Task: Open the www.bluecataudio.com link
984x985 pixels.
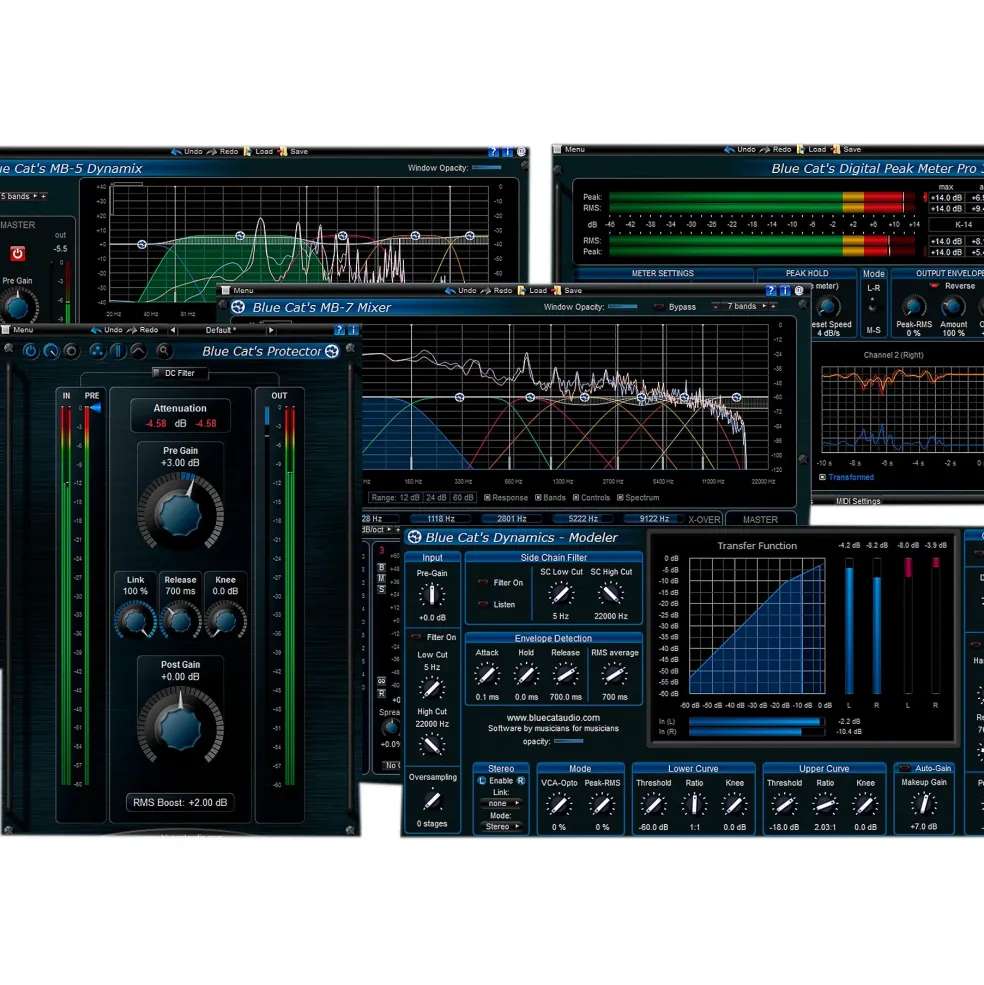Action: [553, 717]
